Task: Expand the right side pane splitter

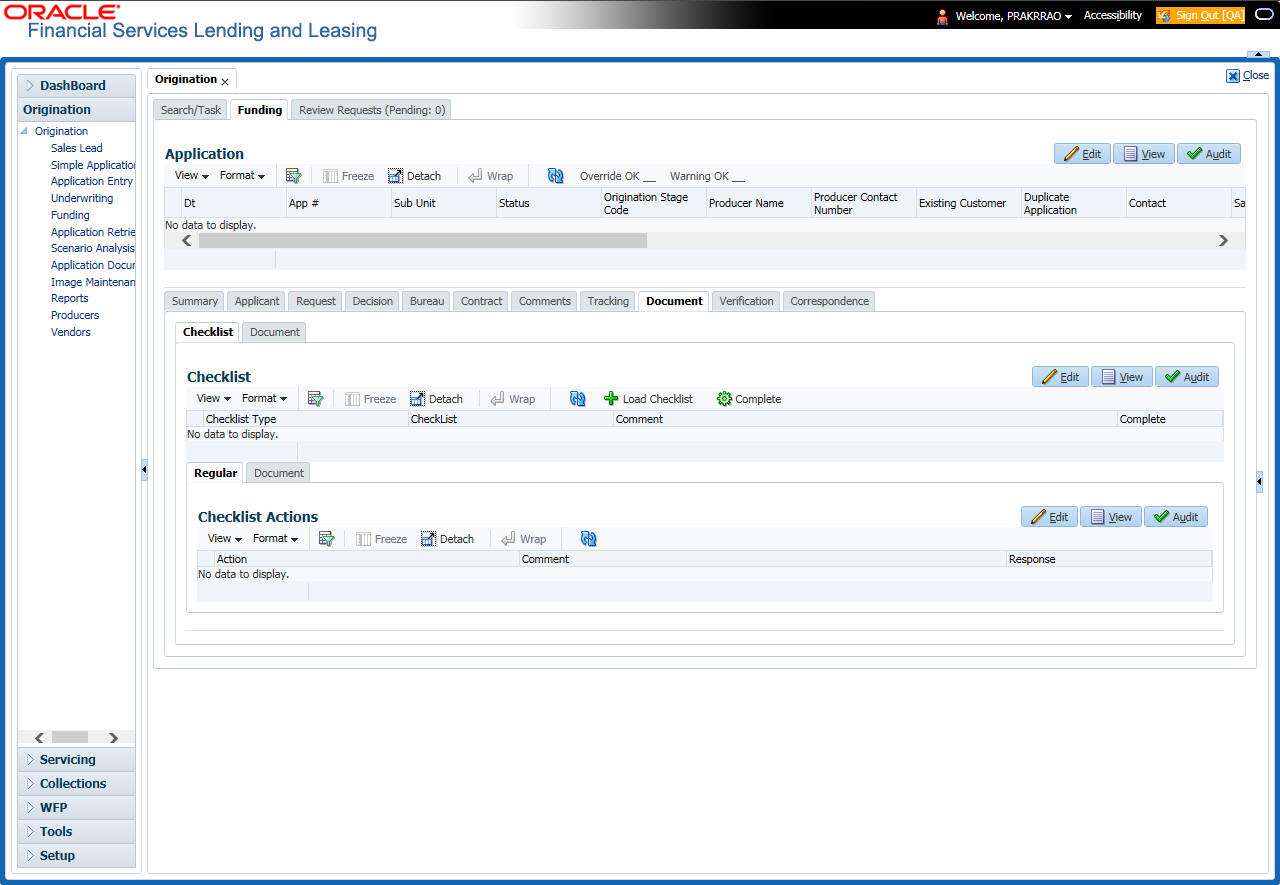Action: click(1259, 482)
